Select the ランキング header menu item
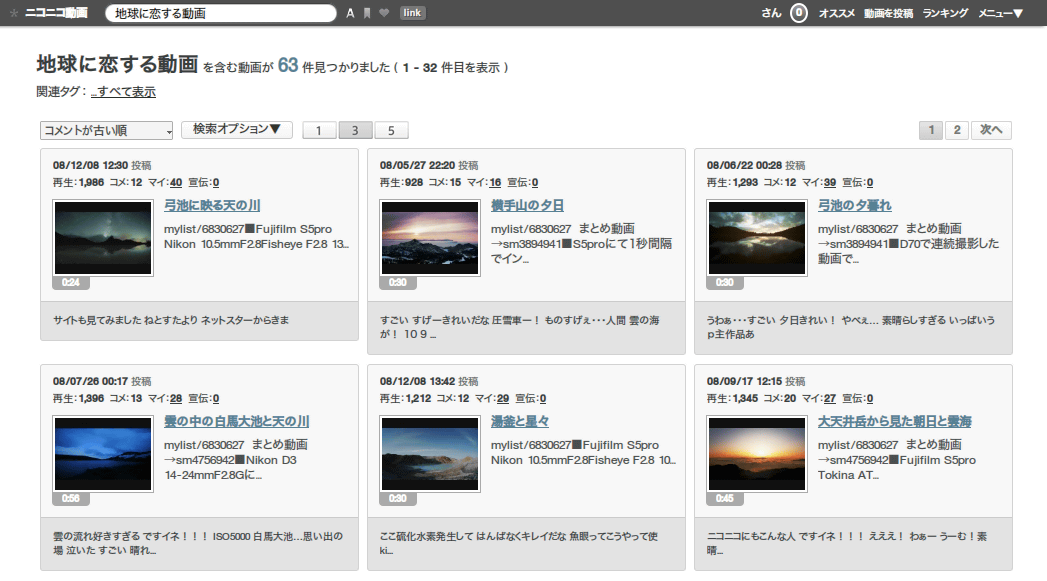The image size is (1047, 581). point(945,13)
